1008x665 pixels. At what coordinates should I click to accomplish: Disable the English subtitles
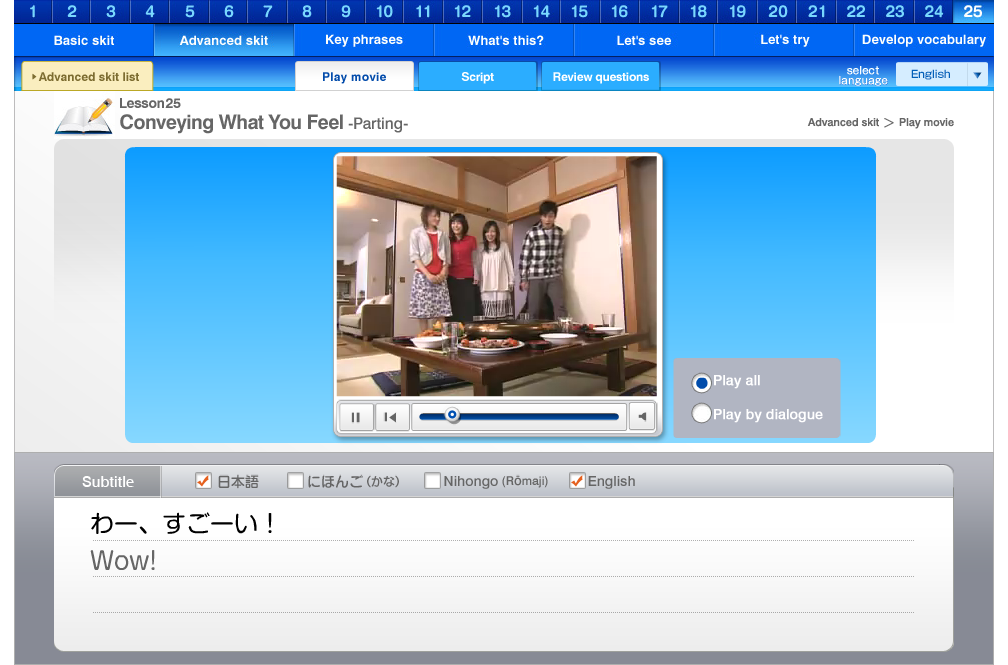[x=577, y=480]
